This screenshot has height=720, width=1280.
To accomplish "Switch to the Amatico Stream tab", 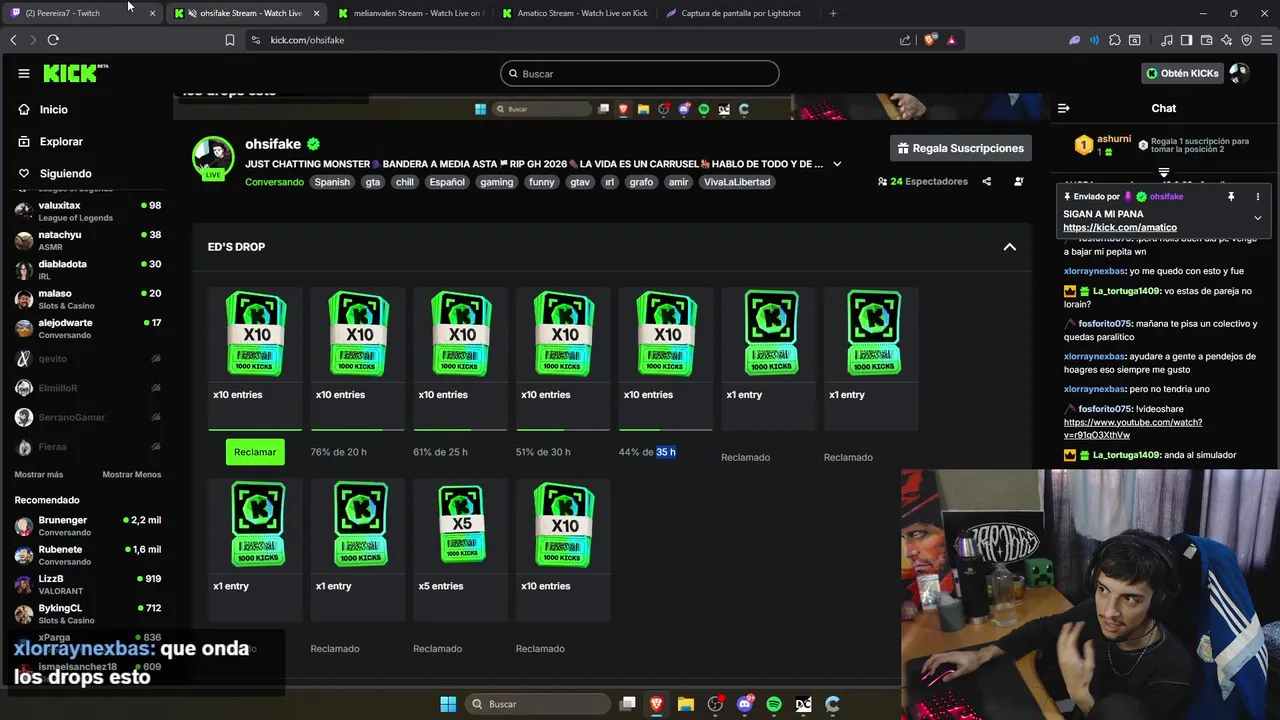I will (x=574, y=13).
